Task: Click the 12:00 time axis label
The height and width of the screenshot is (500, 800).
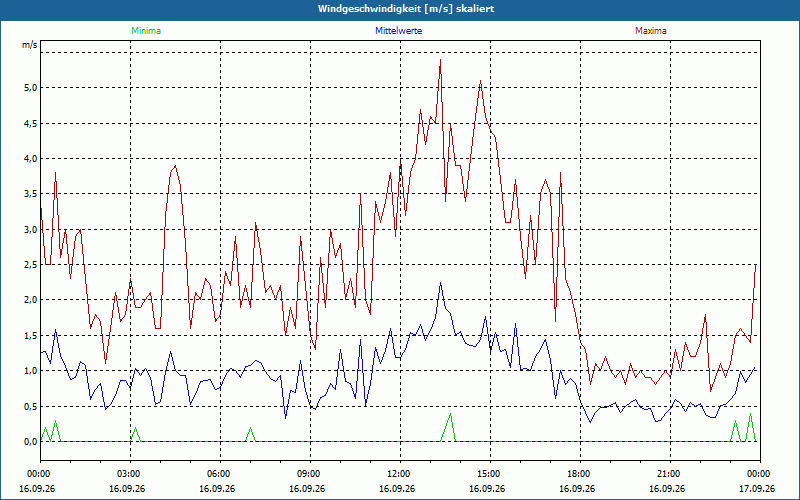Action: pyautogui.click(x=399, y=474)
